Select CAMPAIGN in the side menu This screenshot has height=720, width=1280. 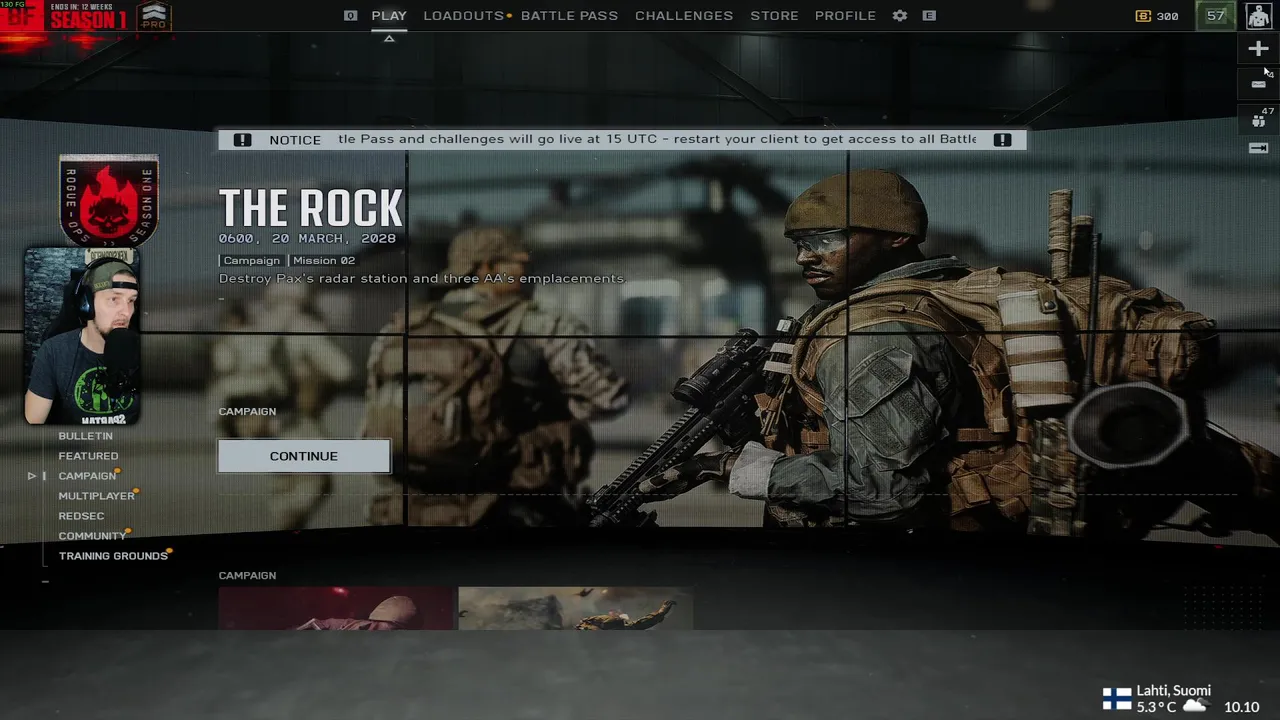[x=87, y=476]
